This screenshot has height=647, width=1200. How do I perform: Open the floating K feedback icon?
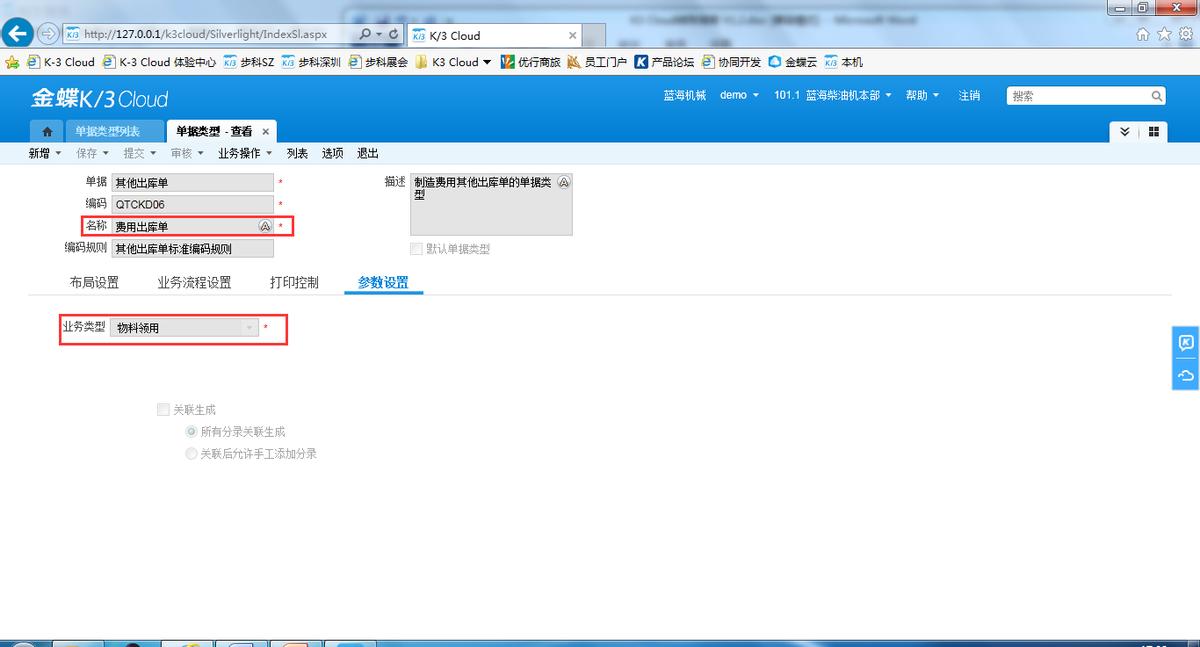click(1184, 342)
